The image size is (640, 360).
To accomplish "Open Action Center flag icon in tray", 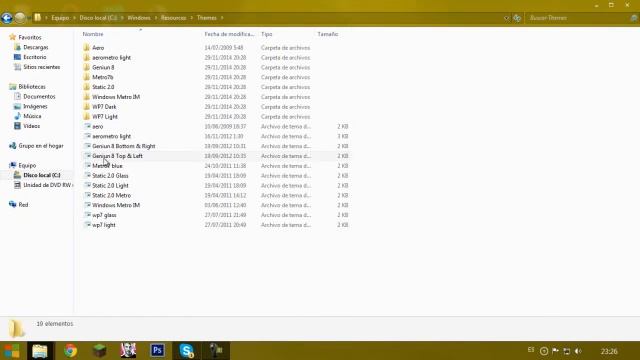I will (x=556, y=351).
